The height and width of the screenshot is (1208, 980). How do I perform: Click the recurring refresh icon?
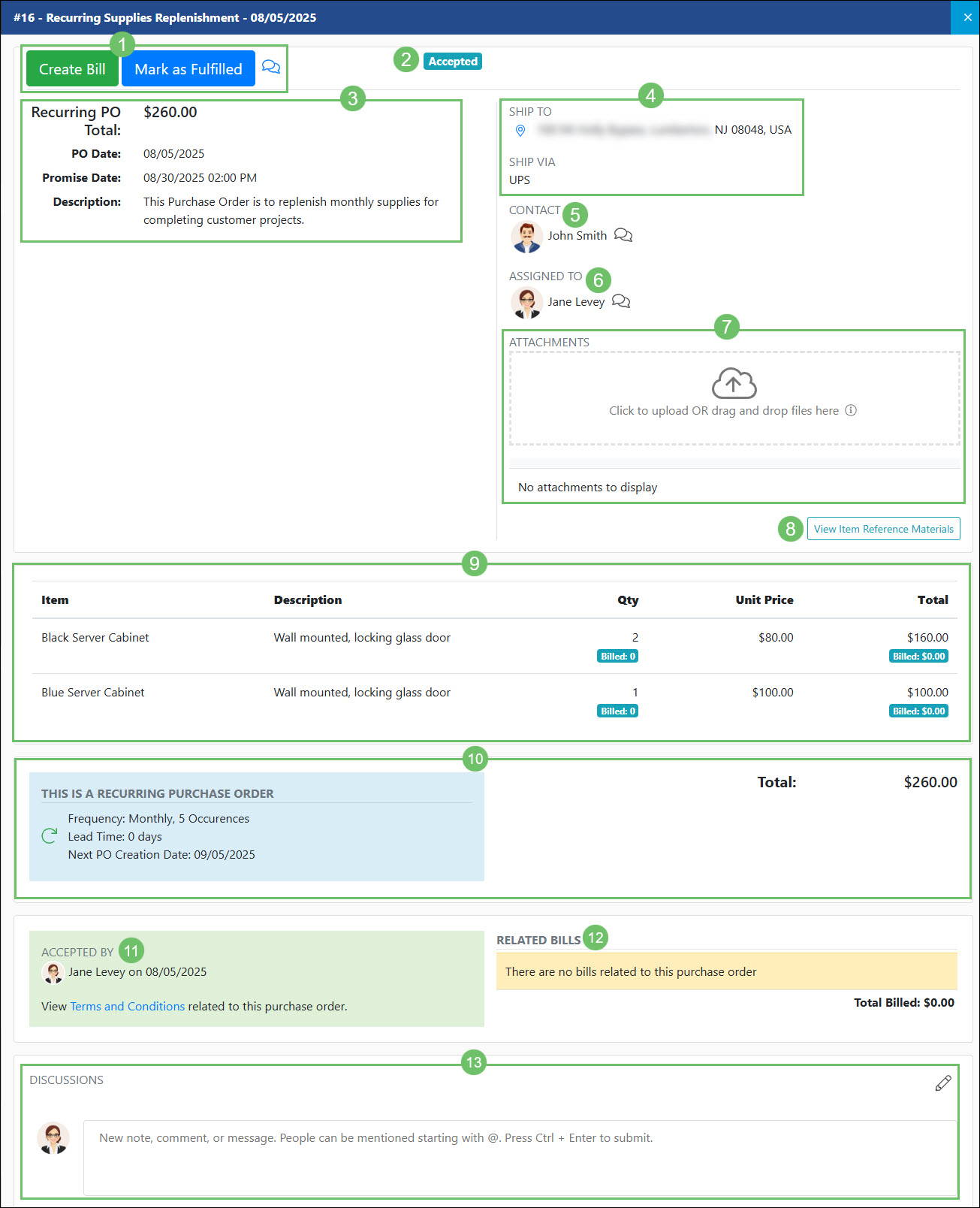point(50,836)
